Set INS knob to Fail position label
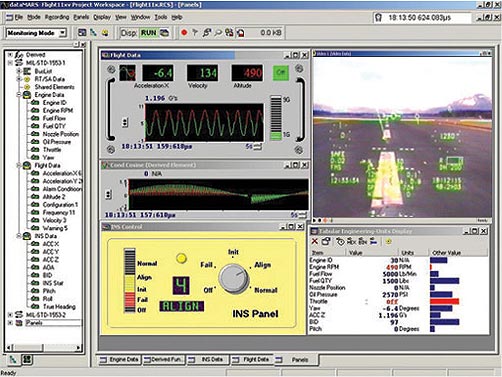 (206, 265)
